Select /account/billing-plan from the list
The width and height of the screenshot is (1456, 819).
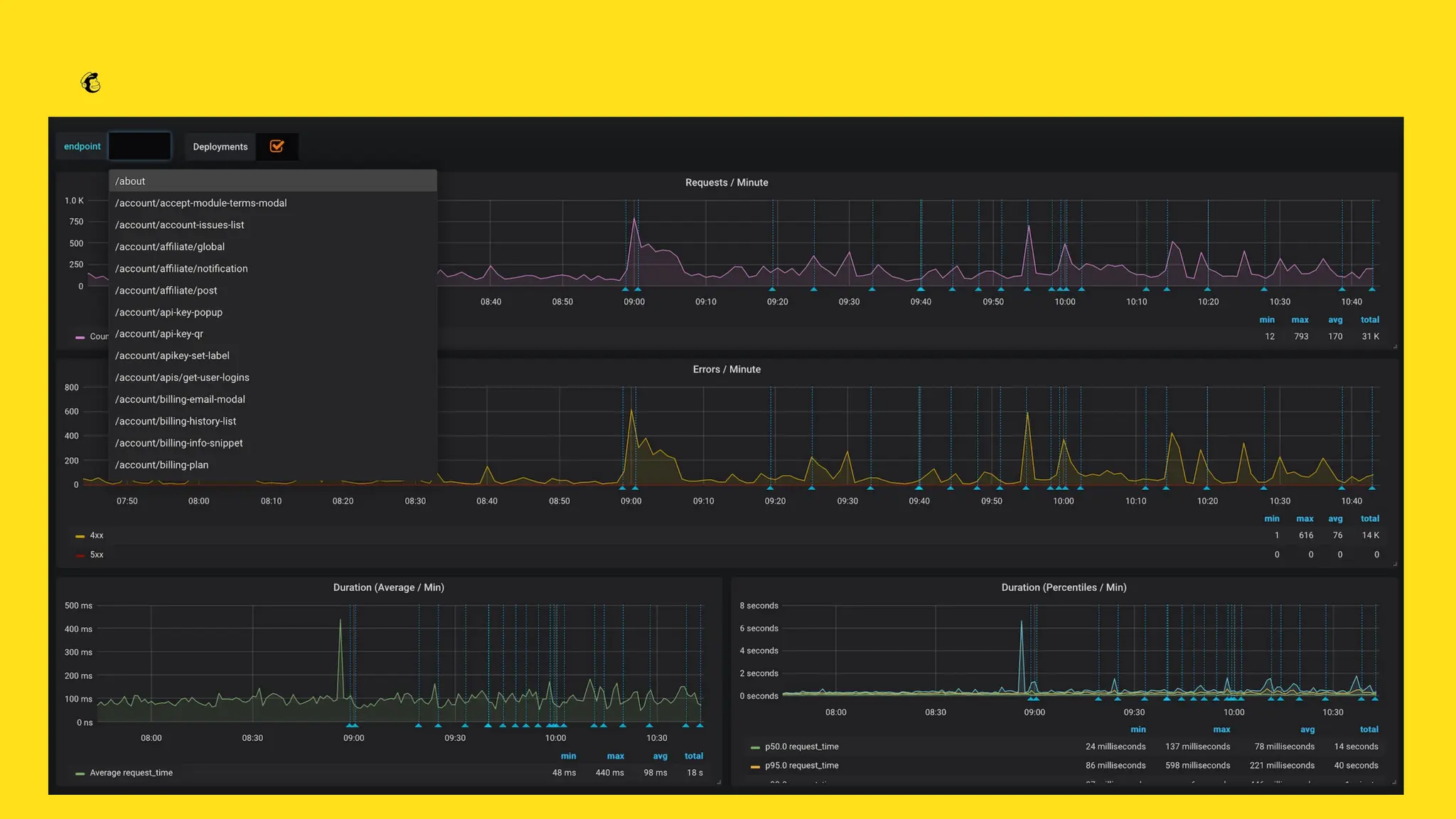(161, 465)
